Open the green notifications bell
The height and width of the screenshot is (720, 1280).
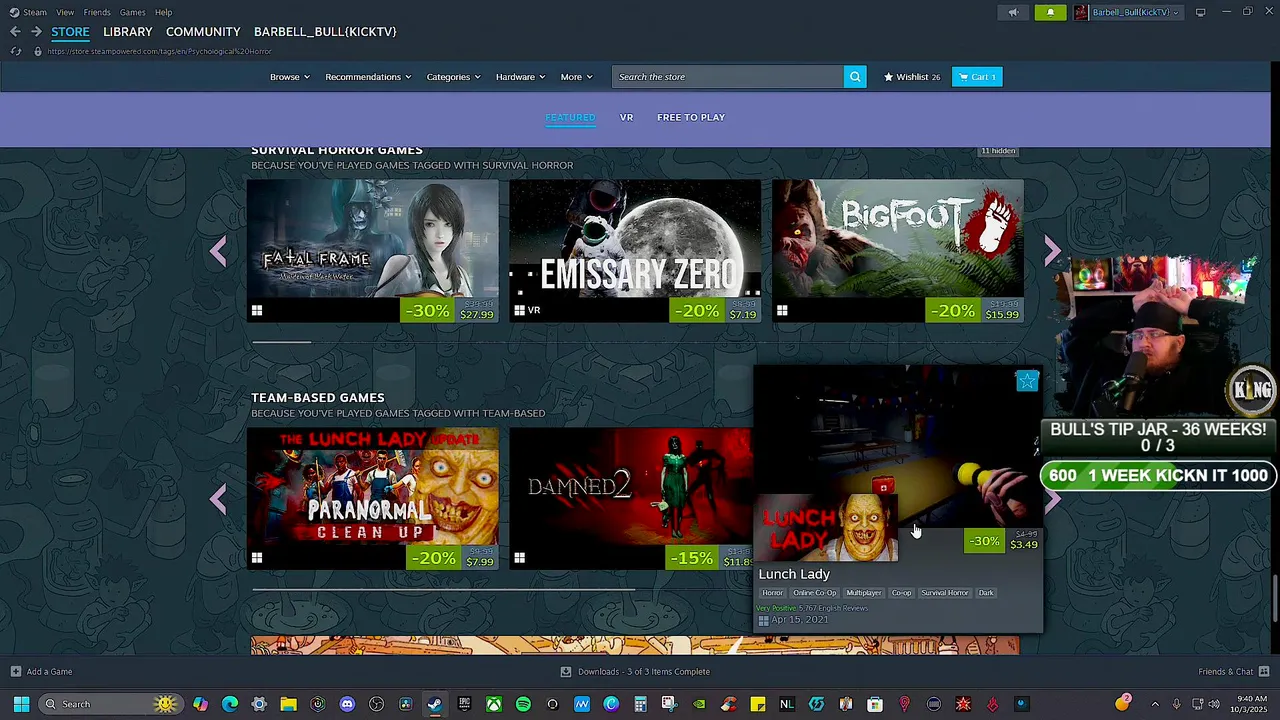[x=1050, y=12]
